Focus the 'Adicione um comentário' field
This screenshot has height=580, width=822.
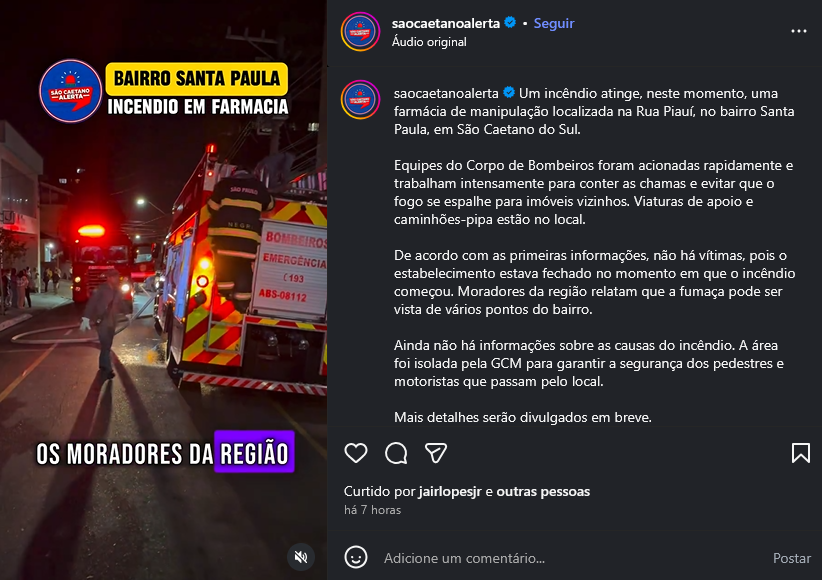[571, 558]
